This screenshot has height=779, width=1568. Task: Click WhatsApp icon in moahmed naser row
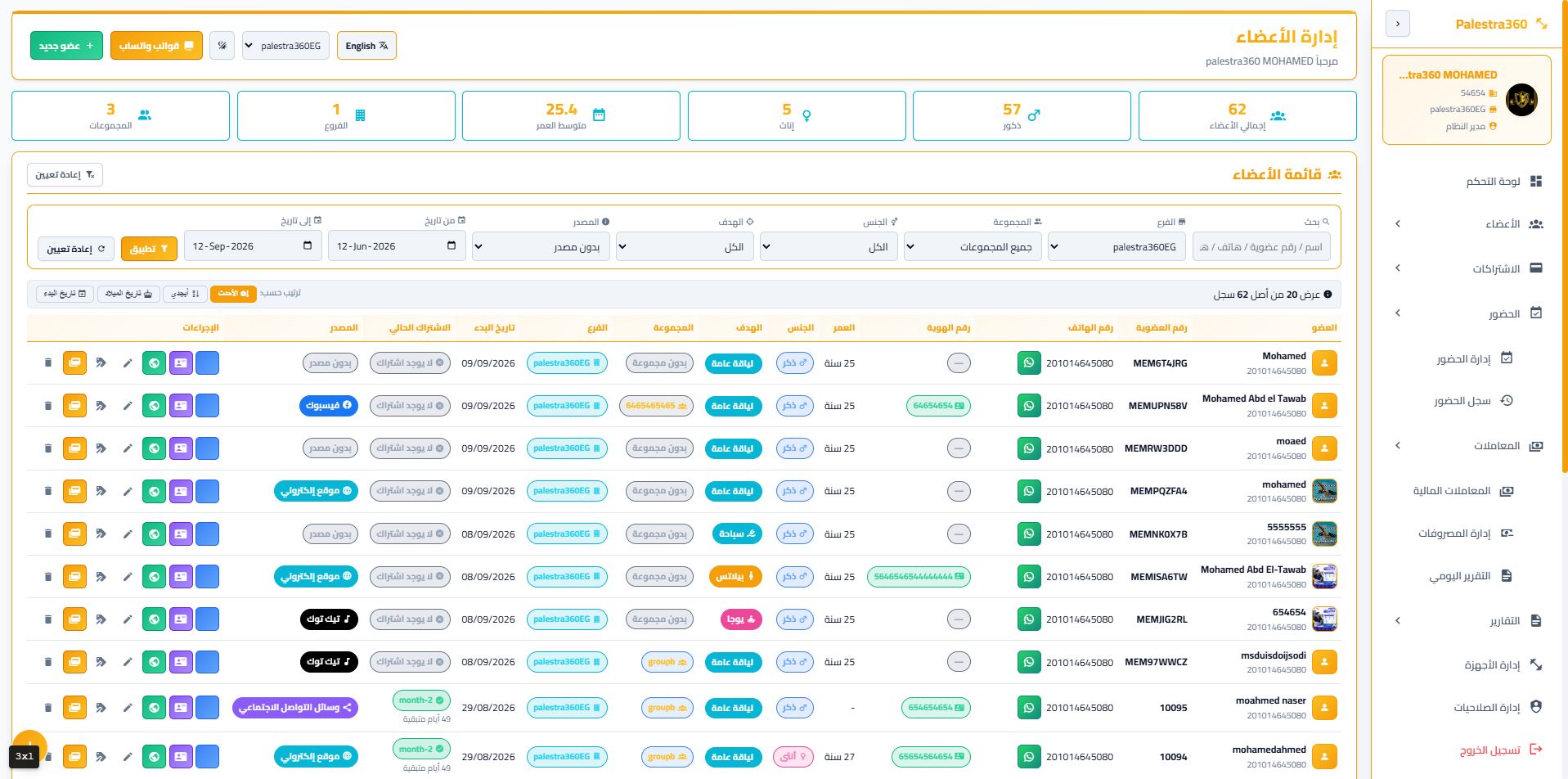pos(1029,708)
